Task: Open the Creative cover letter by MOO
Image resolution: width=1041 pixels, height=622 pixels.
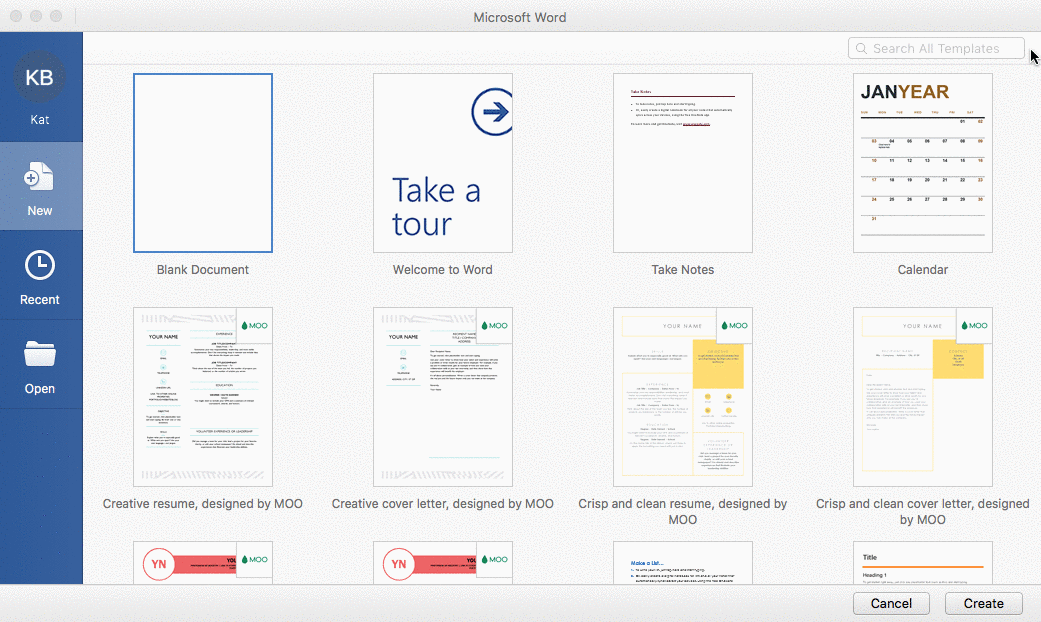Action: click(442, 397)
